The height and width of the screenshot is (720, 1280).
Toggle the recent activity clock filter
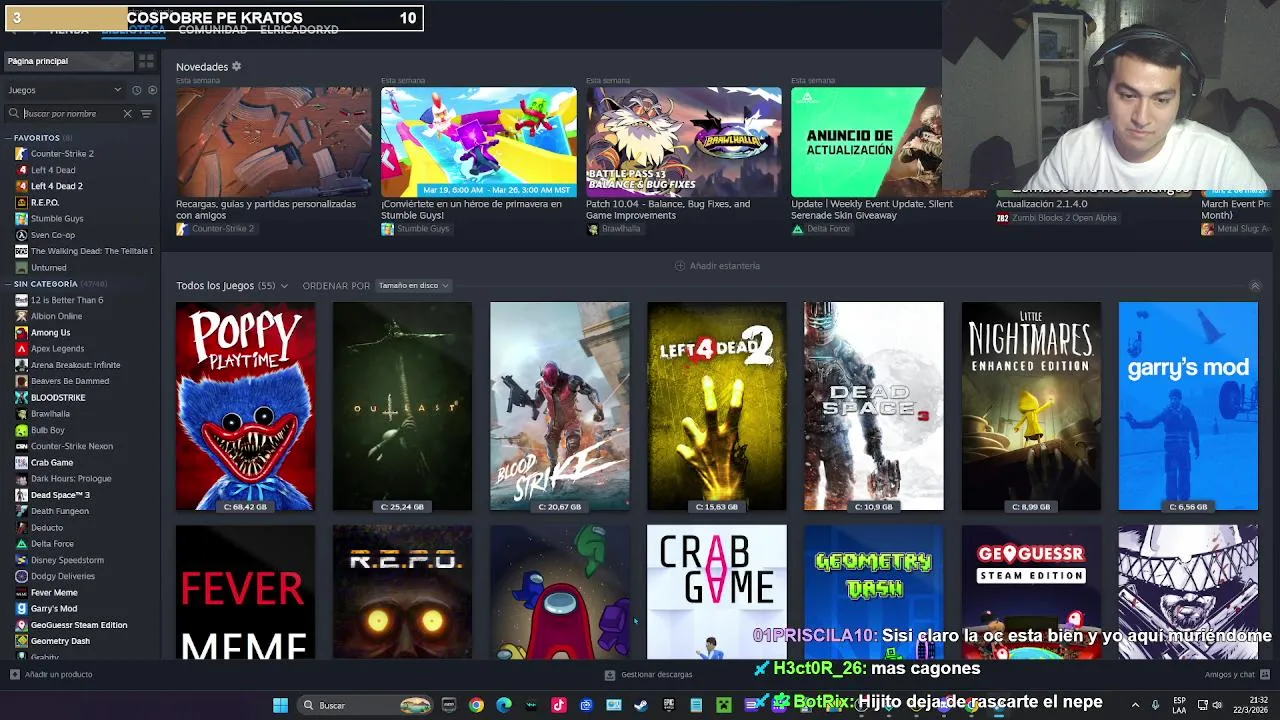pos(137,90)
